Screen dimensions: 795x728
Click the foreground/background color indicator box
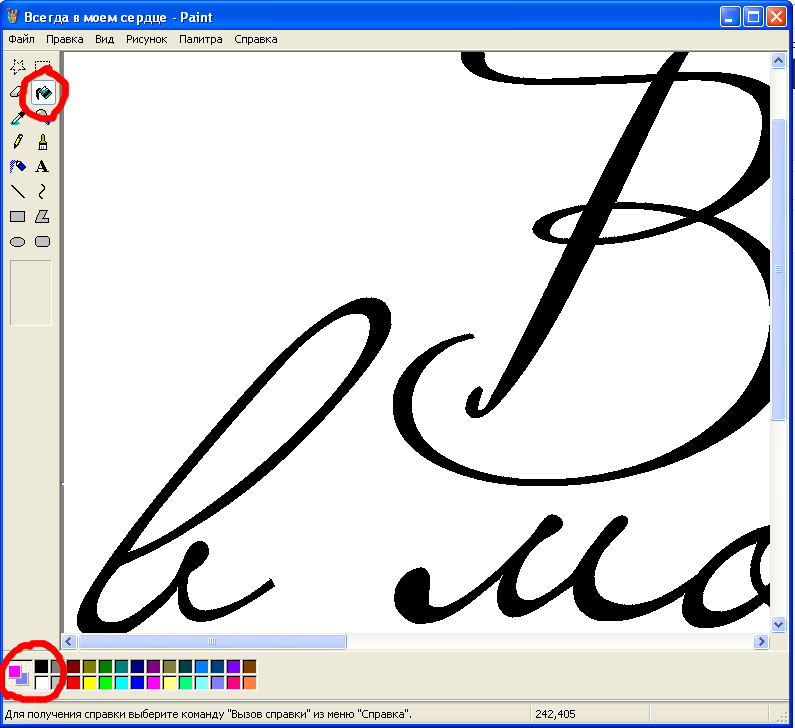18,675
